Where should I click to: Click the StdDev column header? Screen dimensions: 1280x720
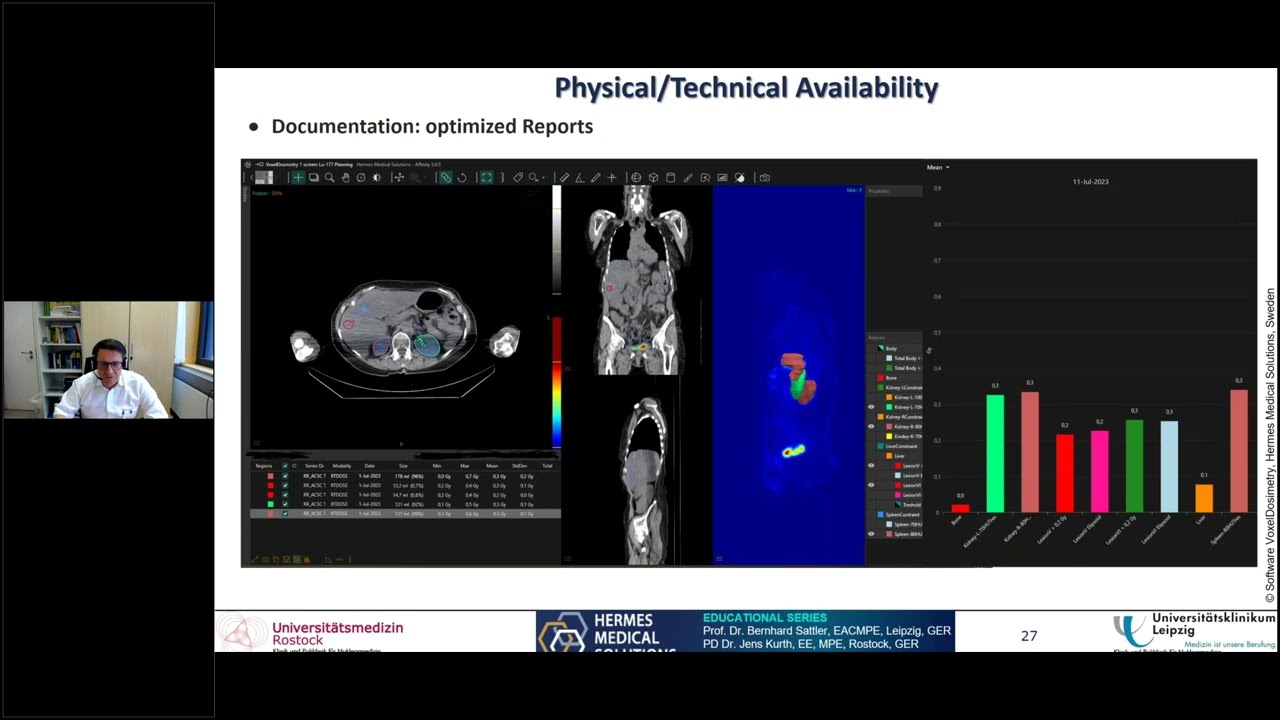point(519,466)
